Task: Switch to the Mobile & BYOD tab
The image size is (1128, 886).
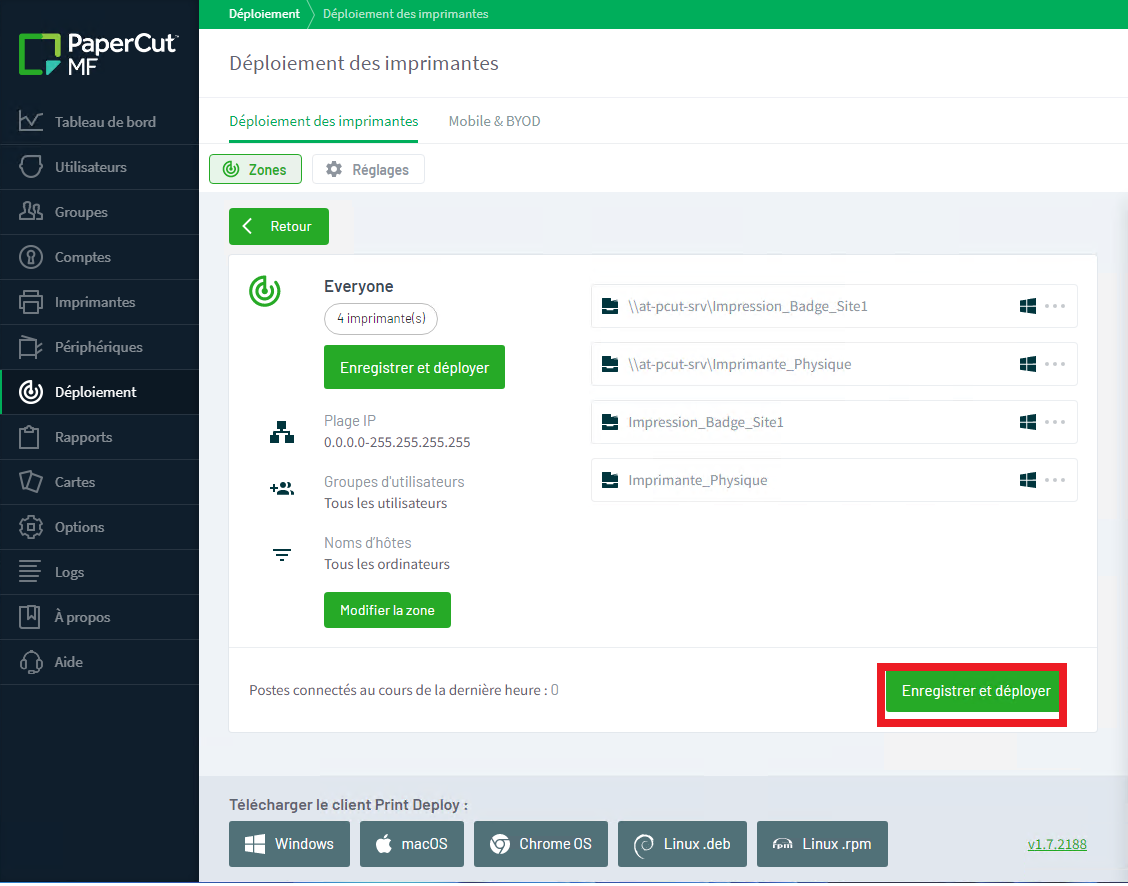Action: click(x=492, y=120)
